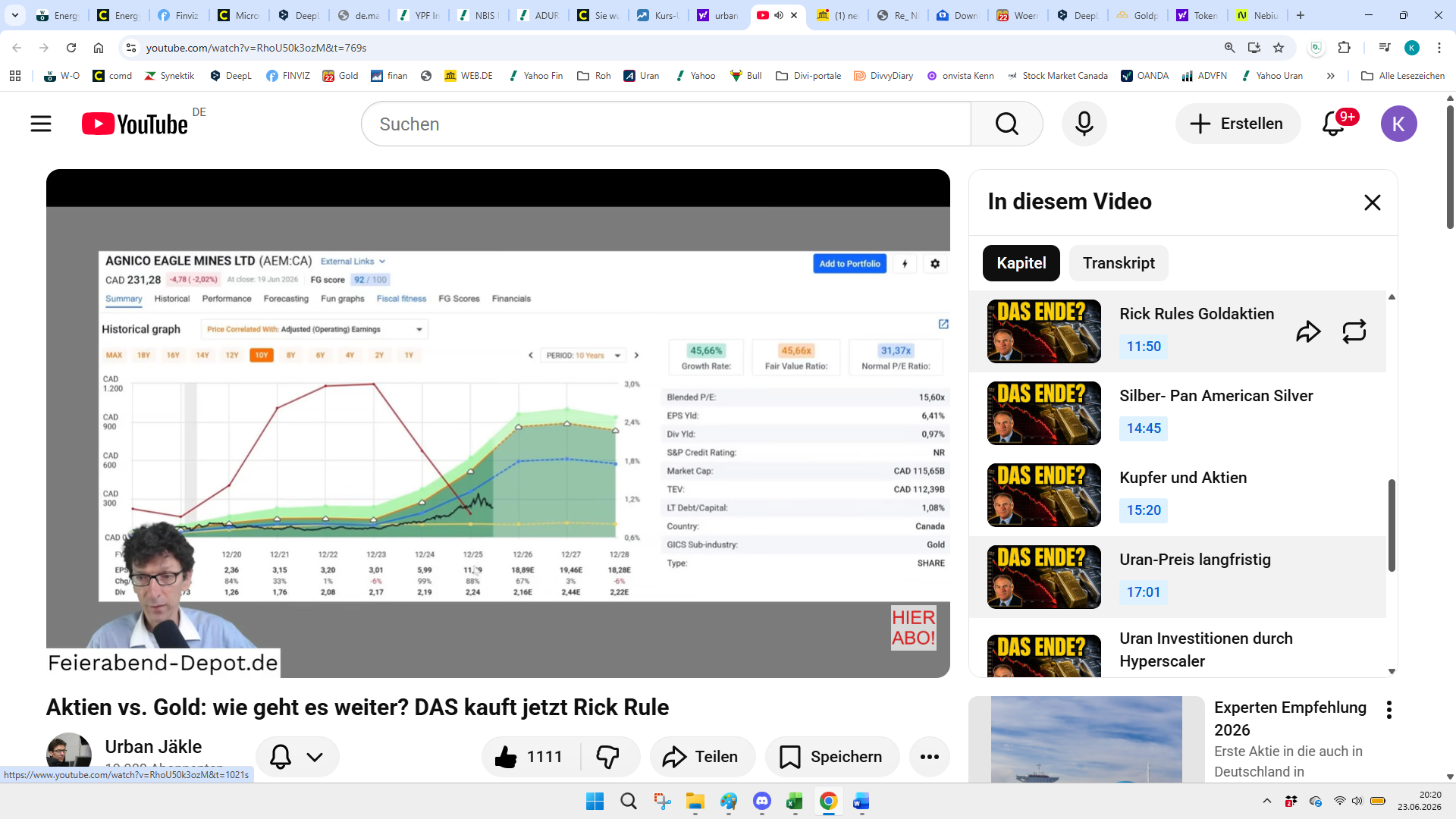The width and height of the screenshot is (1456, 819).
Task: Close the current YouTube browser tab
Action: pos(794,15)
